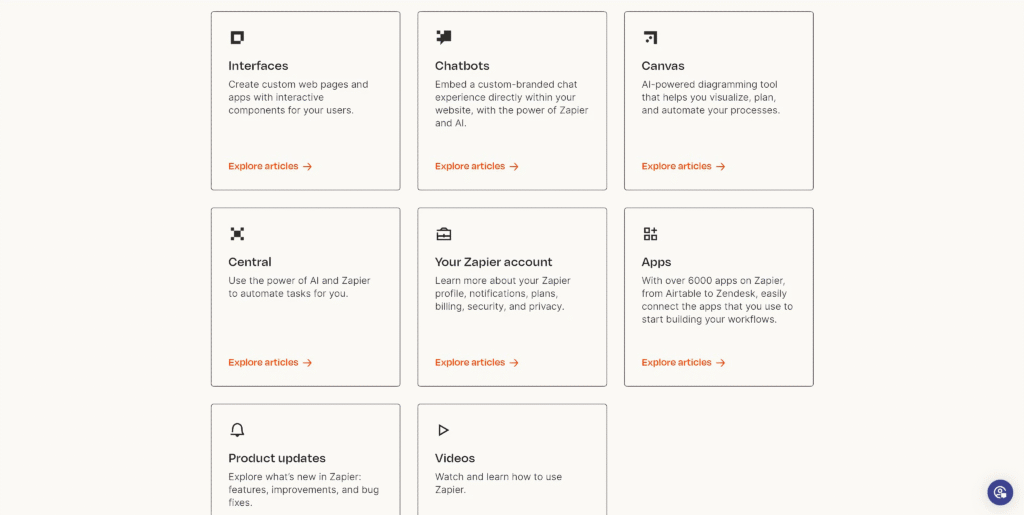The width and height of the screenshot is (1024, 515).
Task: Explore articles under Your Zapier account
Action: pyautogui.click(x=477, y=362)
